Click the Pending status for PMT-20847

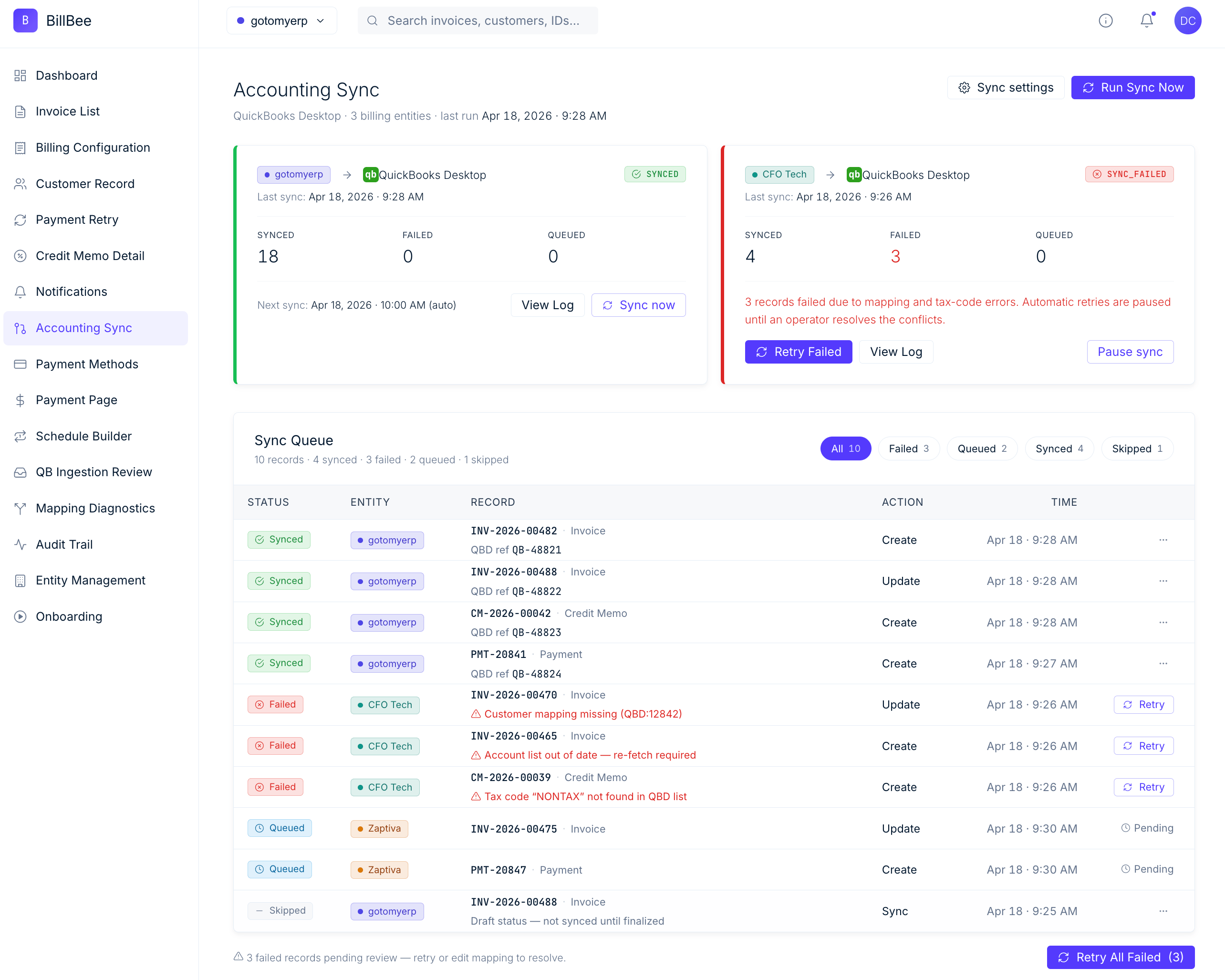1147,870
